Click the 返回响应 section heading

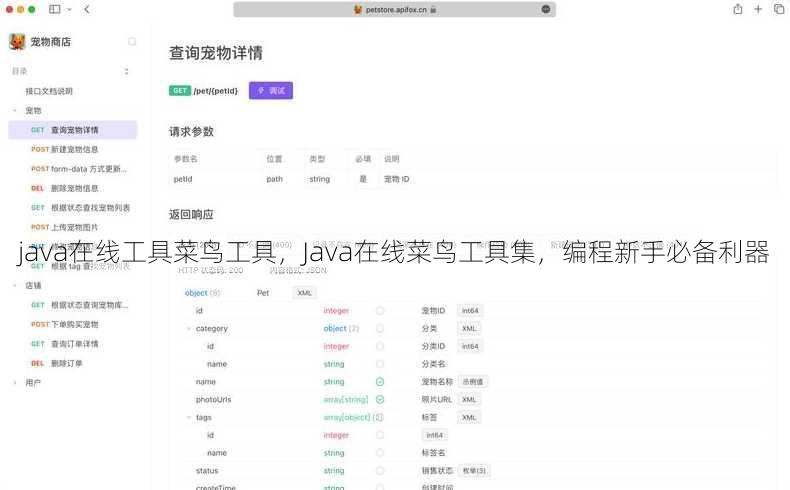[x=191, y=215]
